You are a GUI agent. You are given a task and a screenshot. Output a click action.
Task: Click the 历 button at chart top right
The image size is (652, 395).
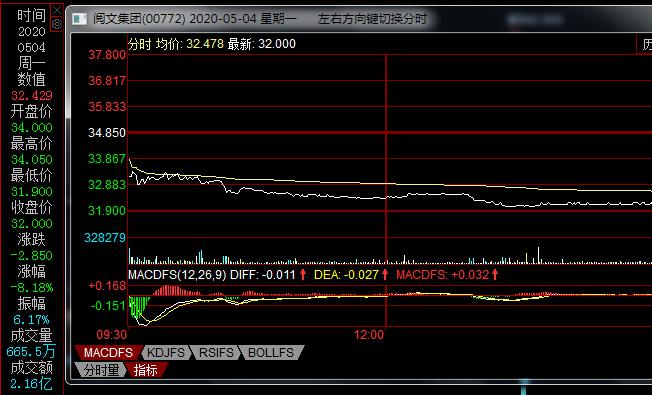[x=646, y=44]
